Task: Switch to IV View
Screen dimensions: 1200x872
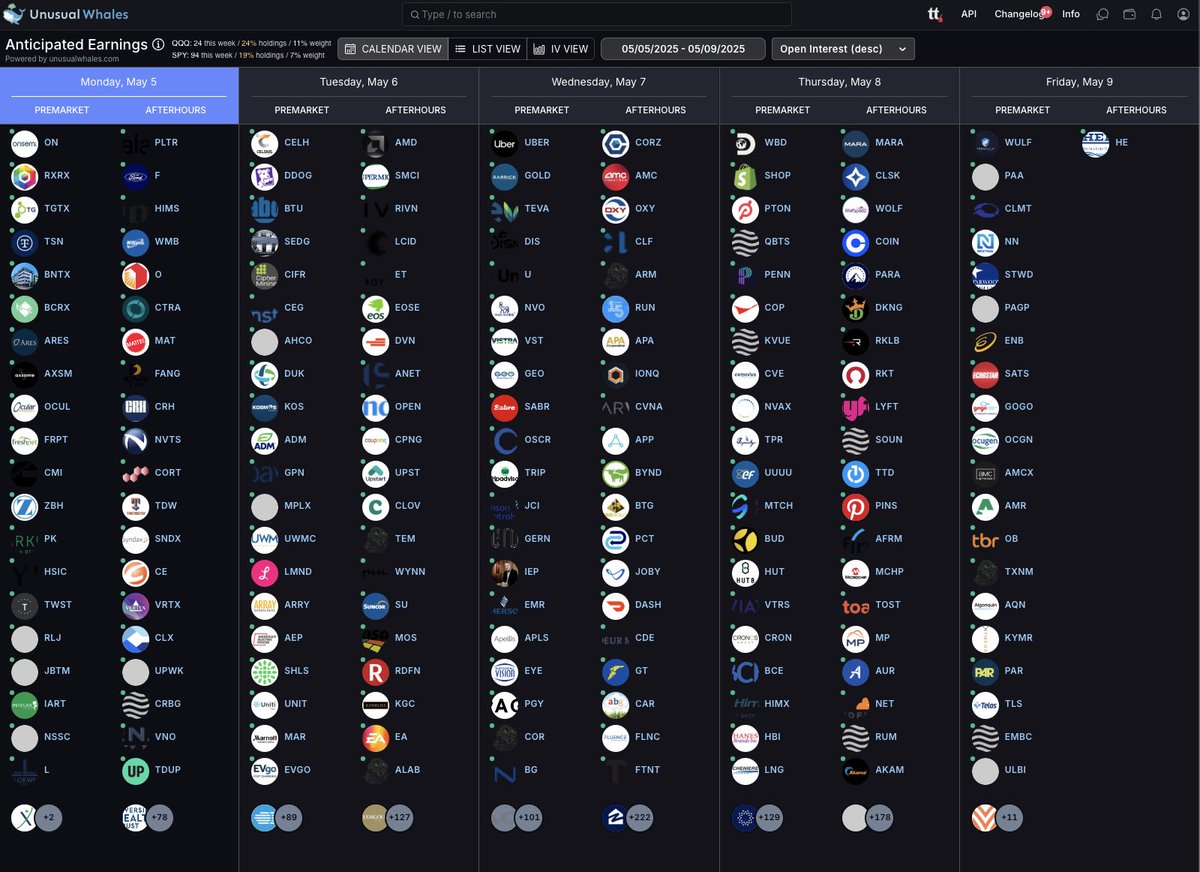Action: [561, 49]
